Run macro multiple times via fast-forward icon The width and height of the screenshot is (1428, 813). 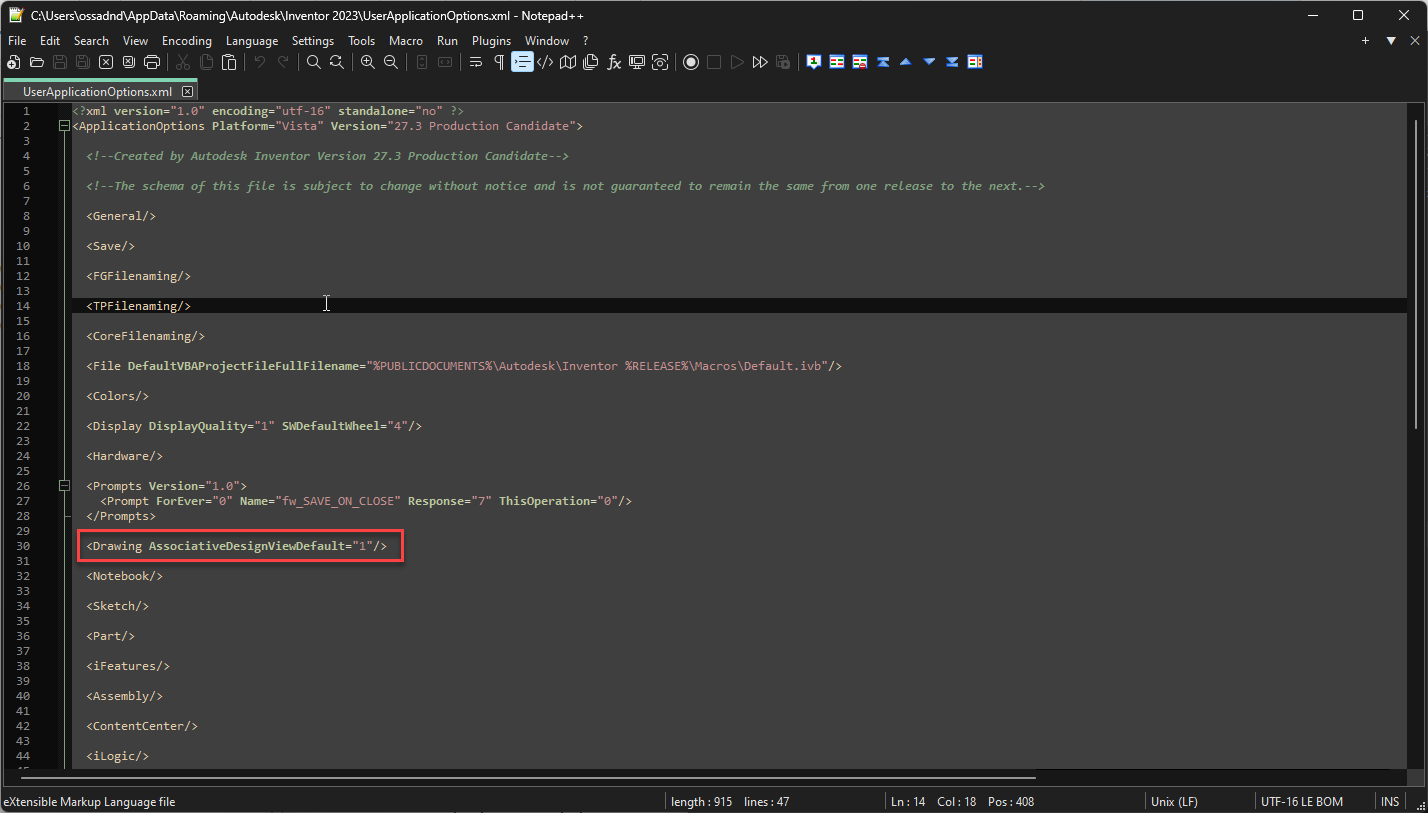pos(760,62)
